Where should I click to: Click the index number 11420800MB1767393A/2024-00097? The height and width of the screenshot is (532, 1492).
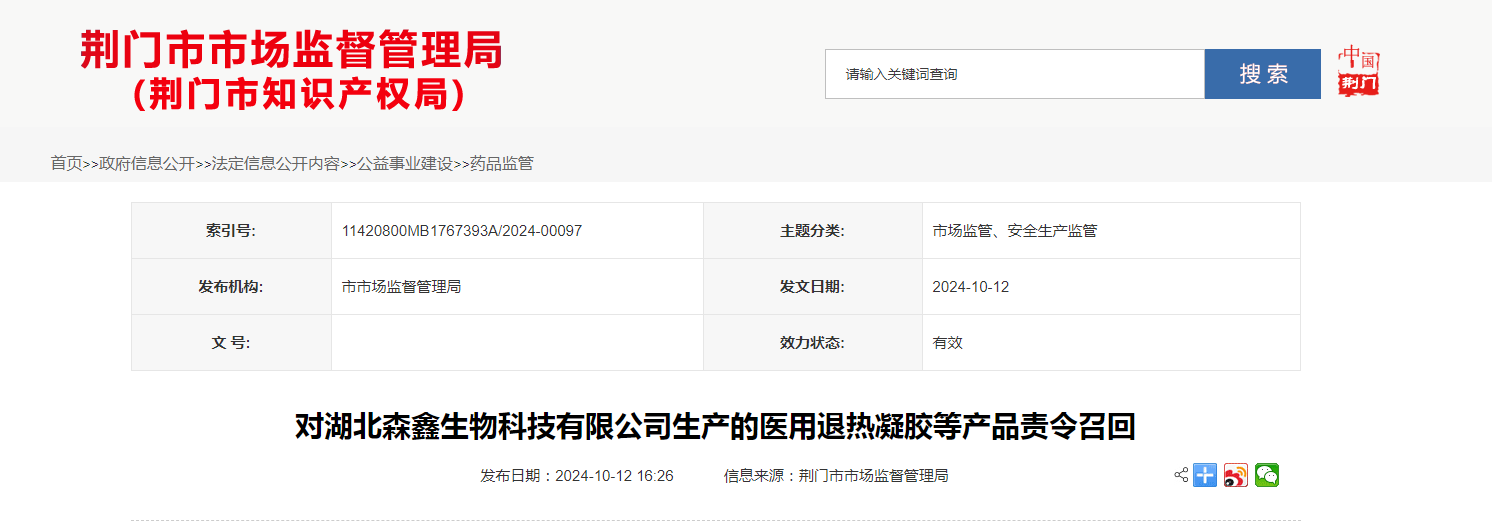[461, 231]
